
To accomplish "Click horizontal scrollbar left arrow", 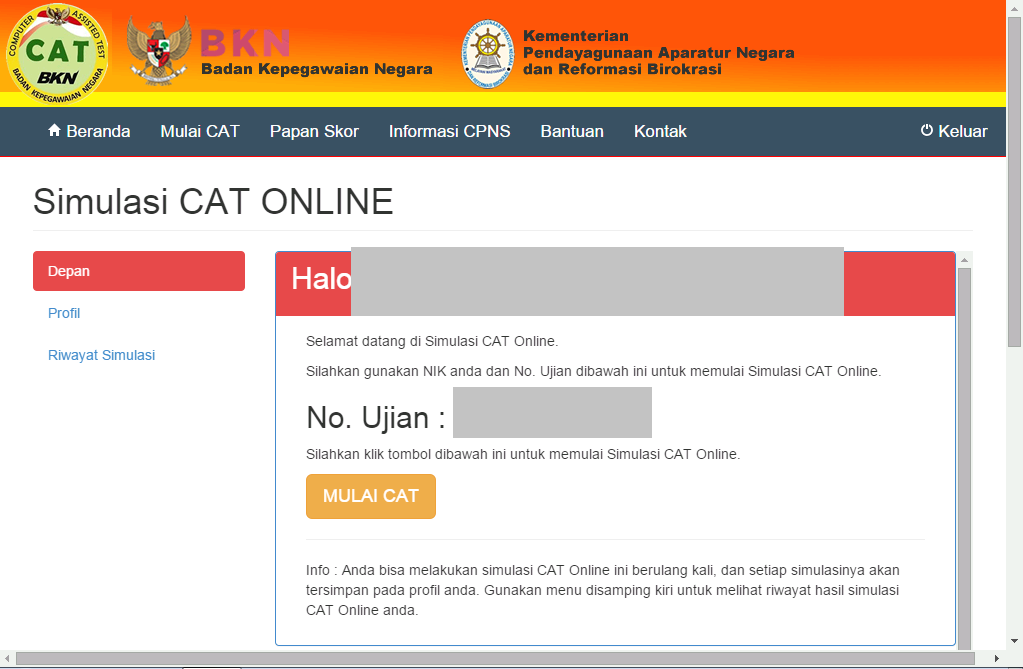I will [7, 659].
